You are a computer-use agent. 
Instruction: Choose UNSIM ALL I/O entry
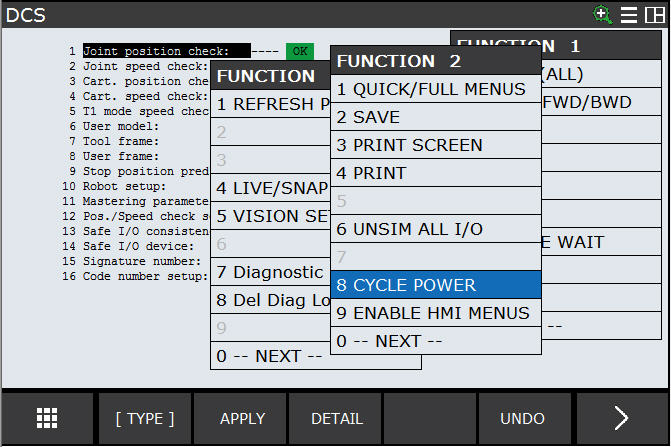pyautogui.click(x=436, y=229)
